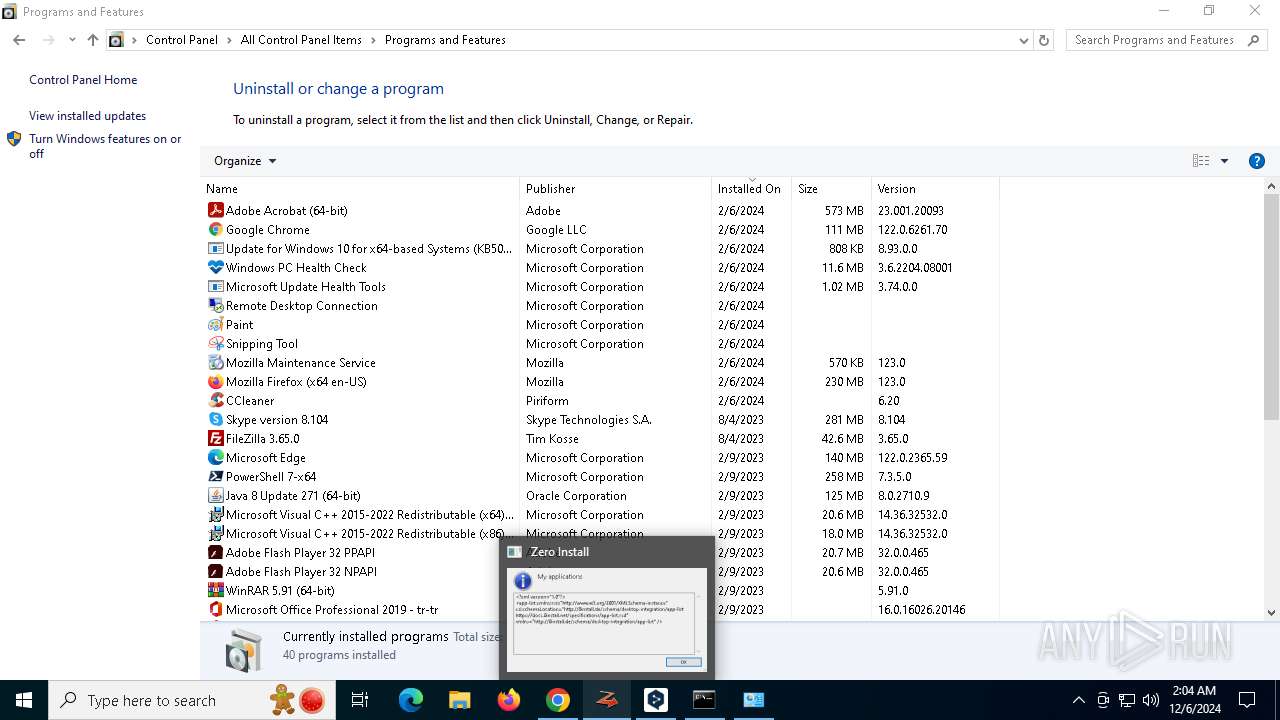The height and width of the screenshot is (720, 1280).
Task: Open the Organize dropdown menu
Action: 245,161
